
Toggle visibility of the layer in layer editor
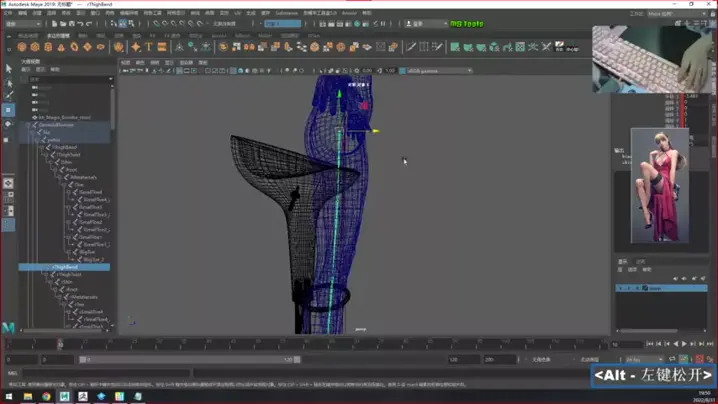point(620,288)
